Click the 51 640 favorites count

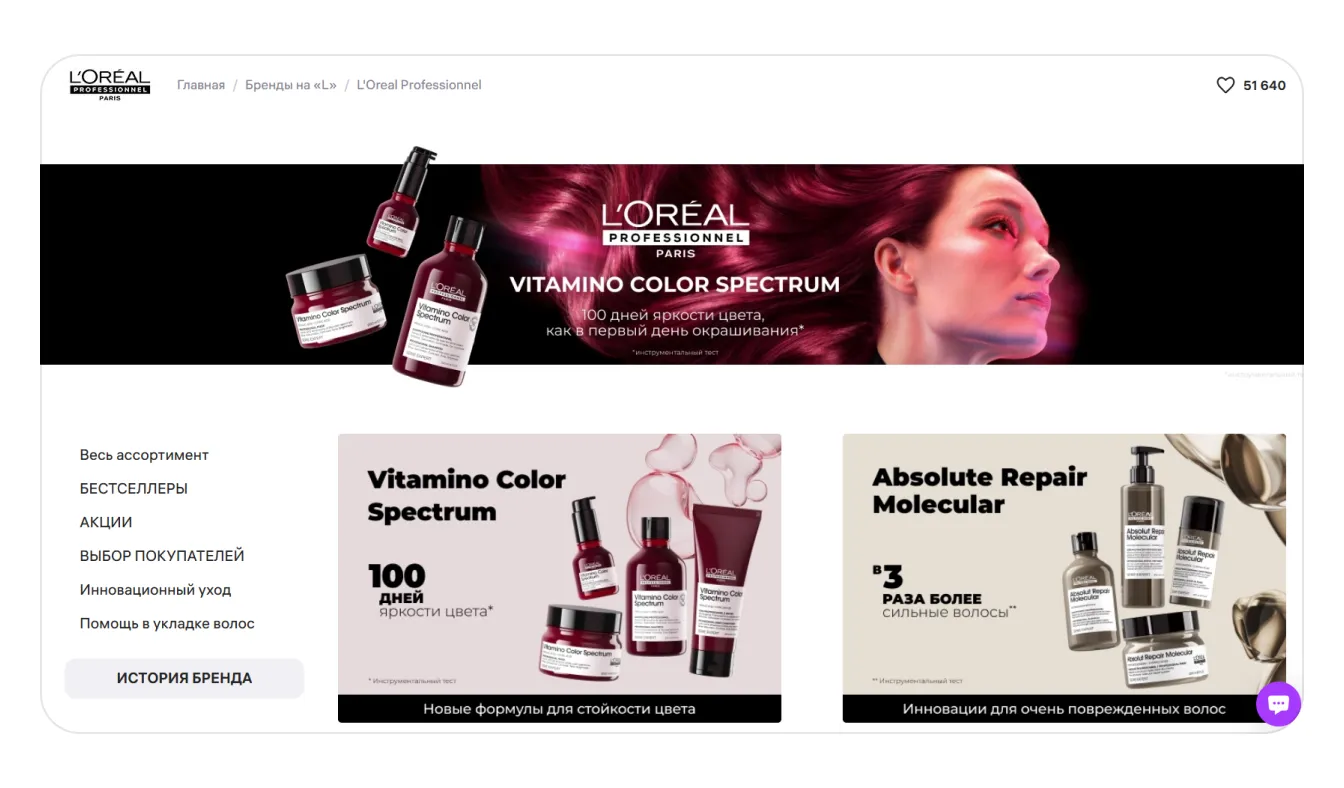pos(1264,86)
